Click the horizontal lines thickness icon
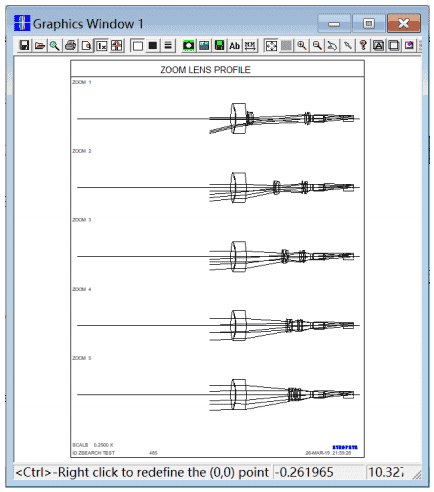Image resolution: width=434 pixels, height=492 pixels. (x=168, y=46)
